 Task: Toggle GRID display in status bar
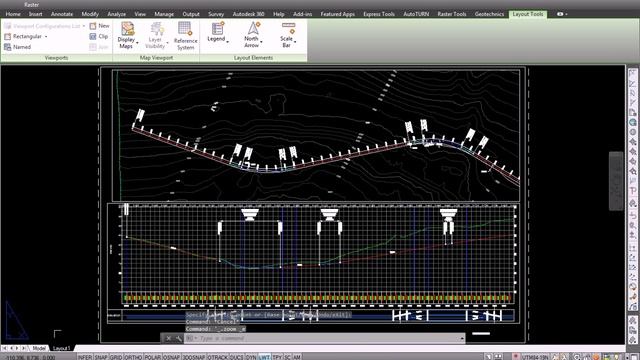click(x=116, y=357)
